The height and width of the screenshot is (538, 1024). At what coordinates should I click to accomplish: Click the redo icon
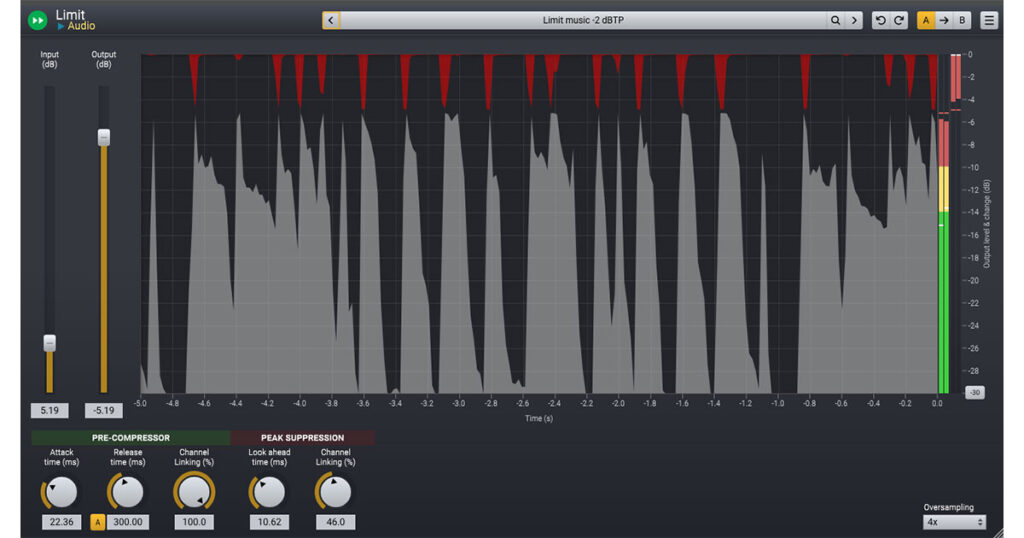point(899,20)
